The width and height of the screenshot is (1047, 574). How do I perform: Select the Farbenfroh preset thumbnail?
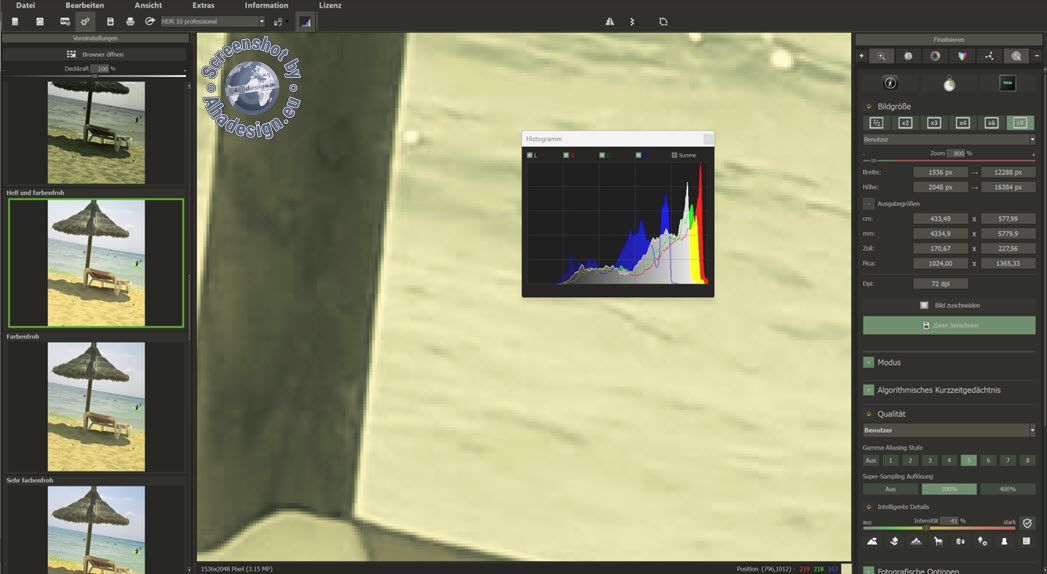[96, 406]
